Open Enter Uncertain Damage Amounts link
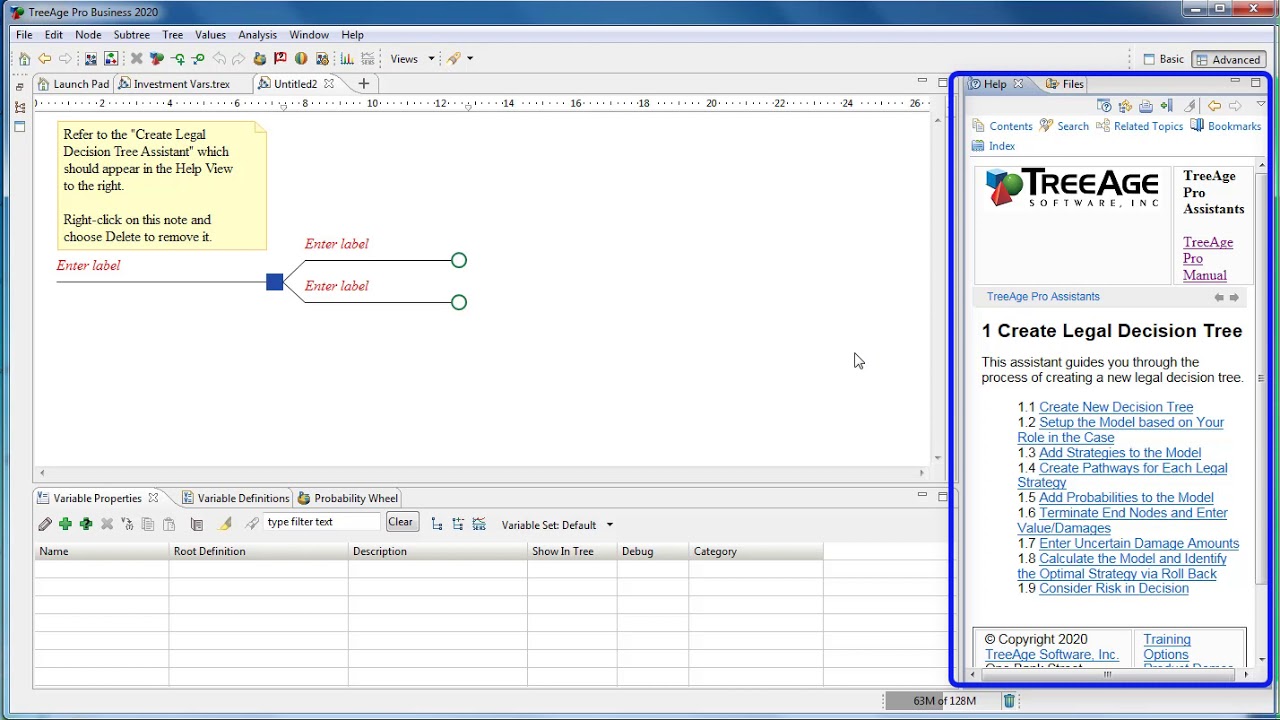Viewport: 1280px width, 720px height. coord(1139,544)
